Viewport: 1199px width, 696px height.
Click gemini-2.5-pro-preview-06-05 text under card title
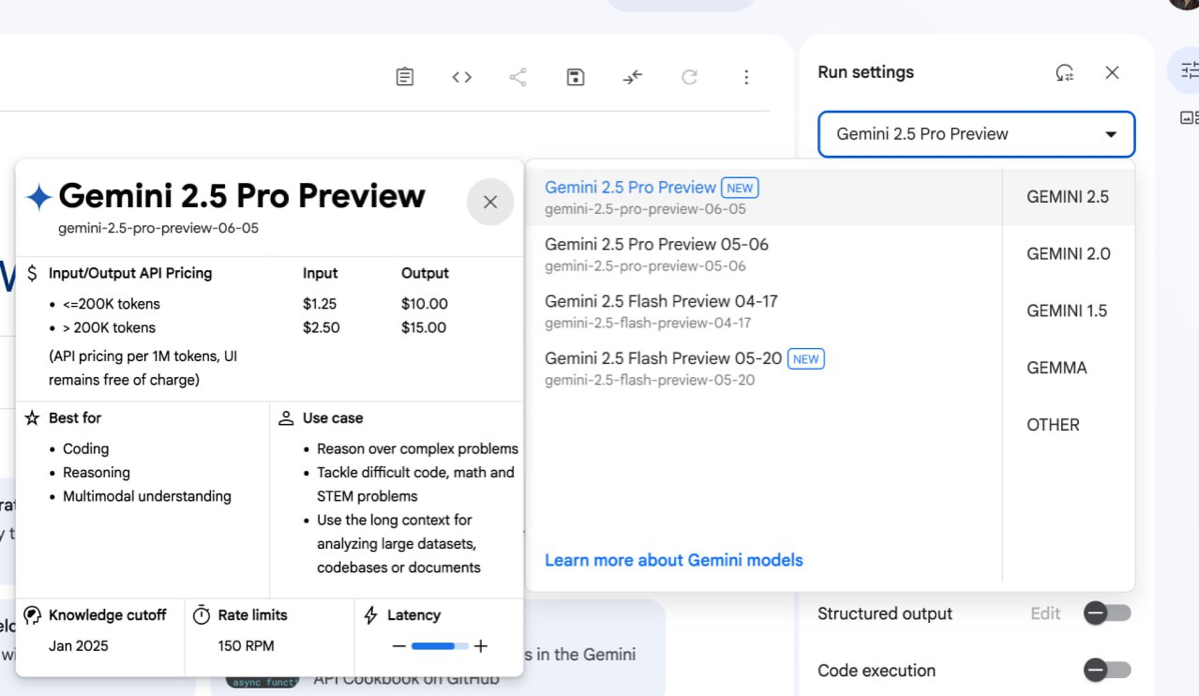point(158,228)
